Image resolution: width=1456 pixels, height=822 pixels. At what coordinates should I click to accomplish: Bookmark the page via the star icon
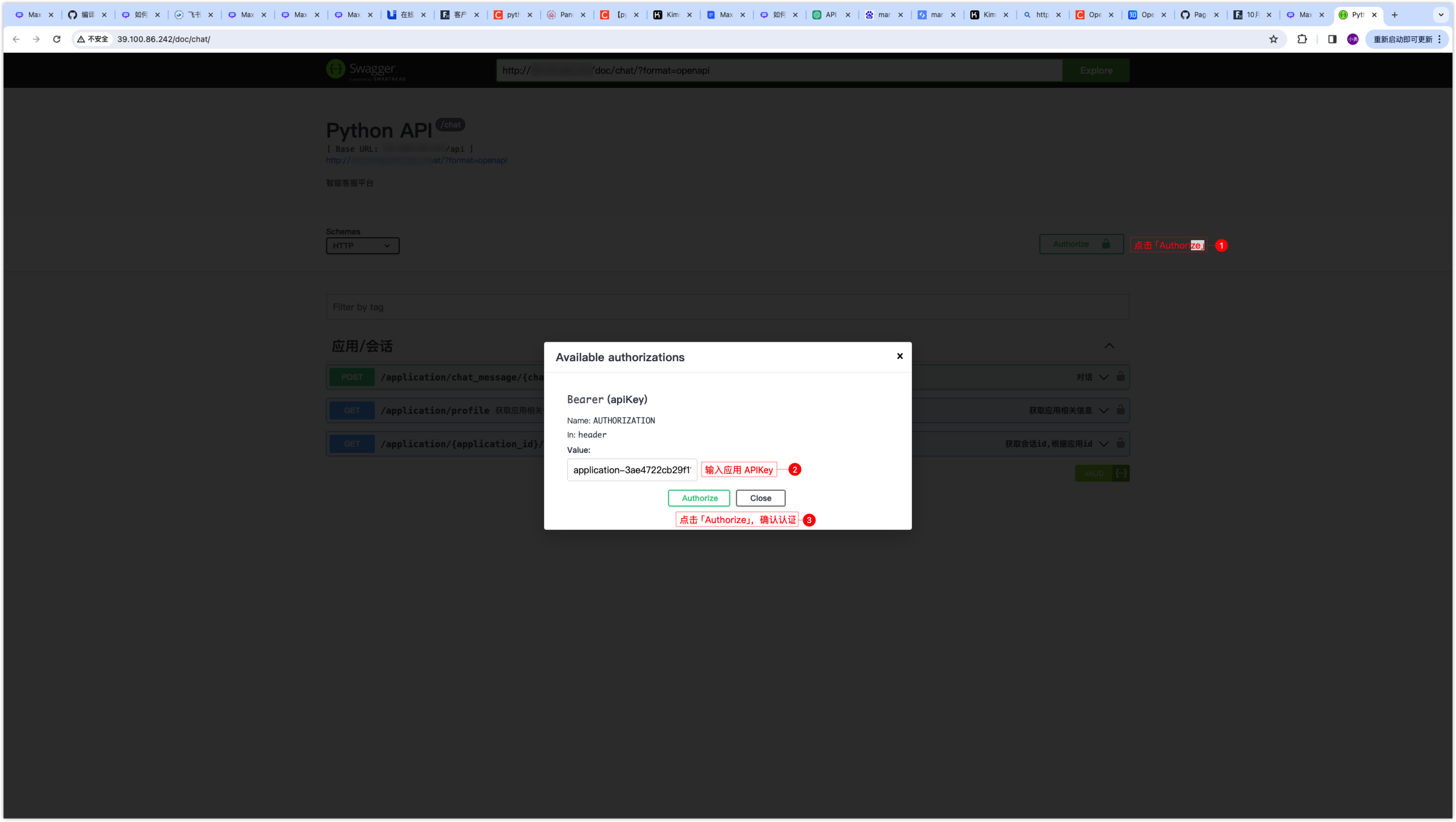1274,39
